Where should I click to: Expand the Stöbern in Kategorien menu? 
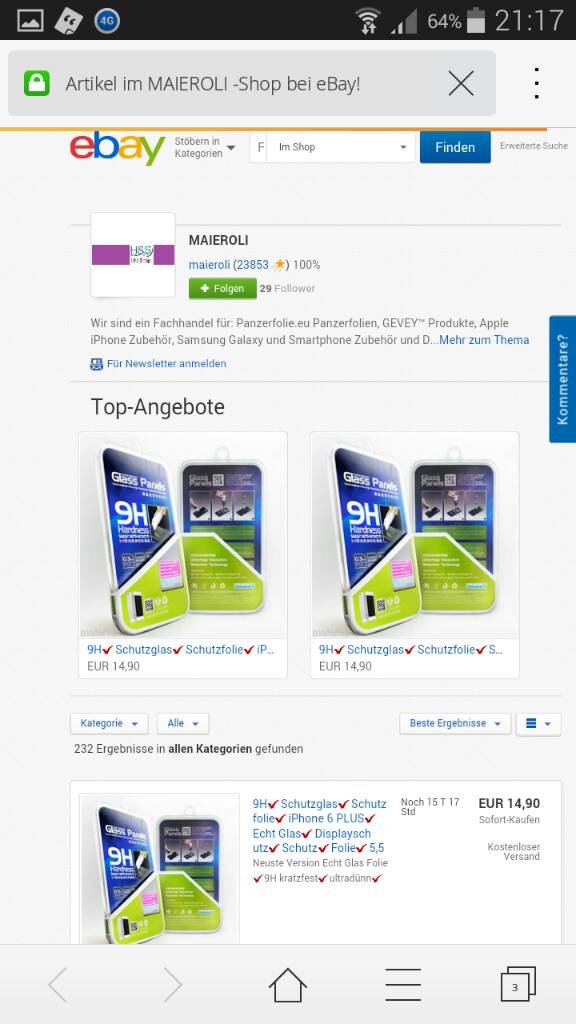coord(204,147)
